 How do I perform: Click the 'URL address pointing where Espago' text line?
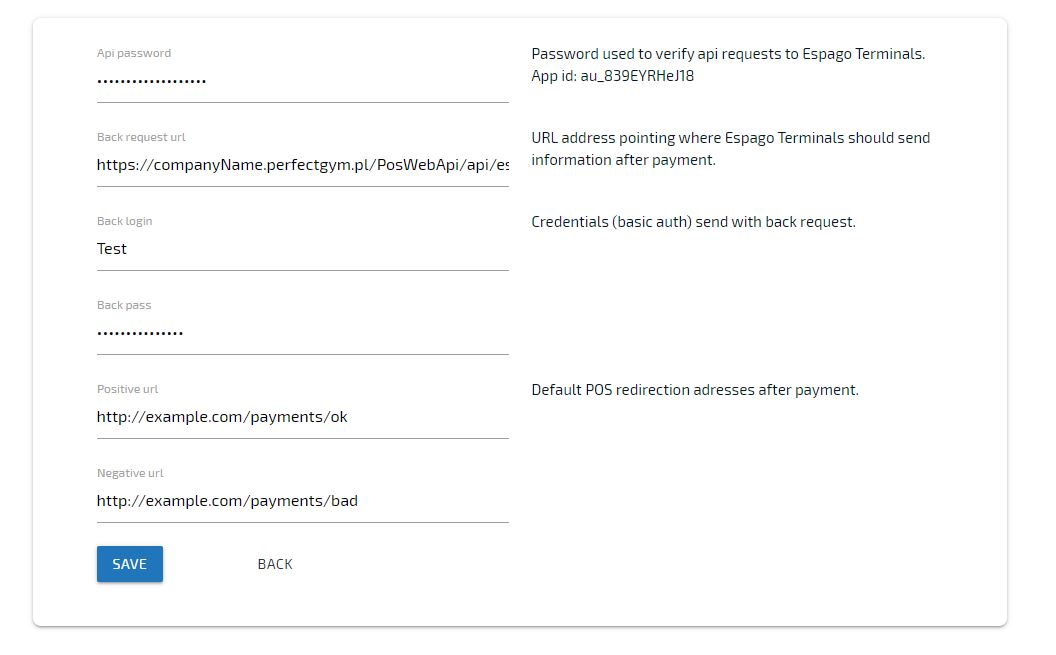730,138
